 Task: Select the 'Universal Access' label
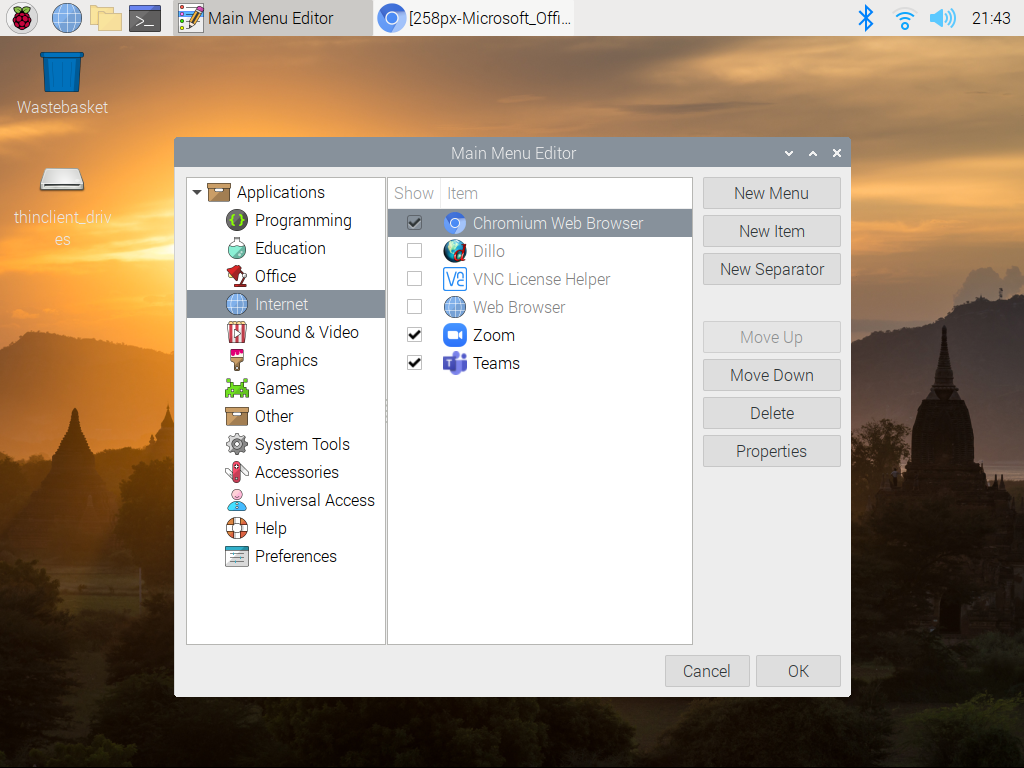click(x=315, y=500)
